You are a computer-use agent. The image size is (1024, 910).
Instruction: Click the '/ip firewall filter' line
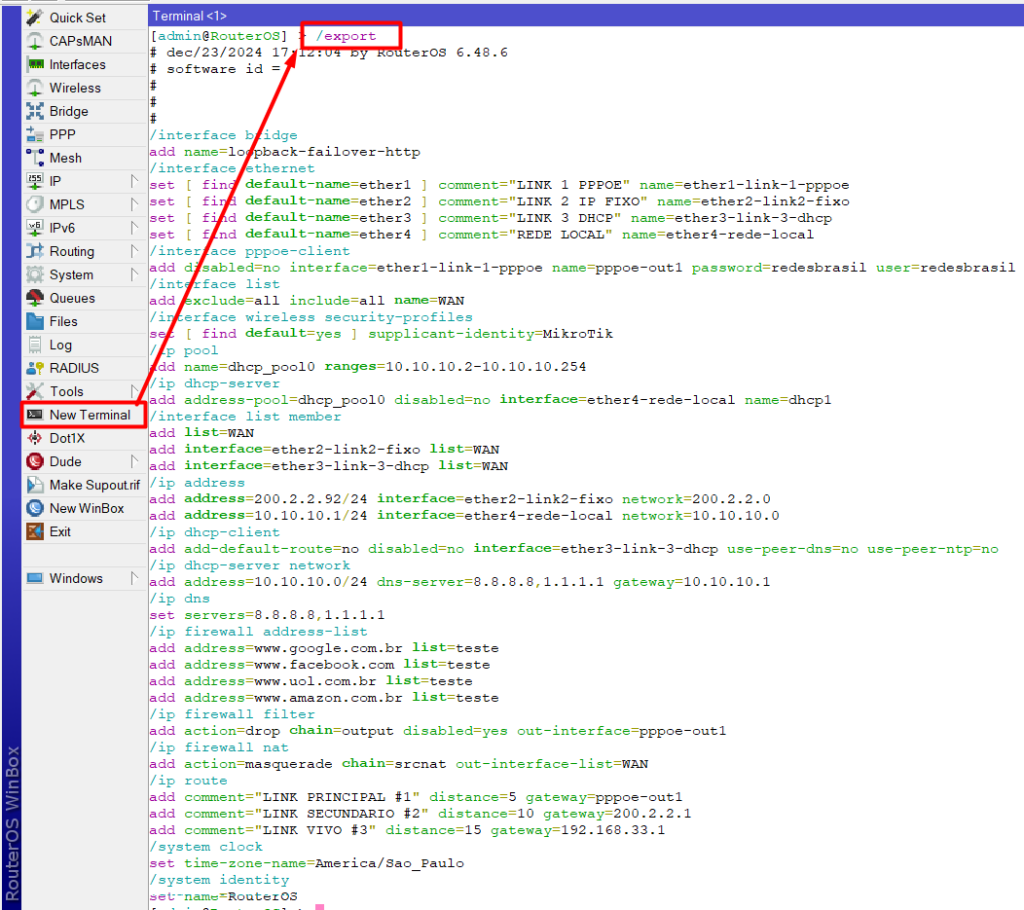(232, 714)
